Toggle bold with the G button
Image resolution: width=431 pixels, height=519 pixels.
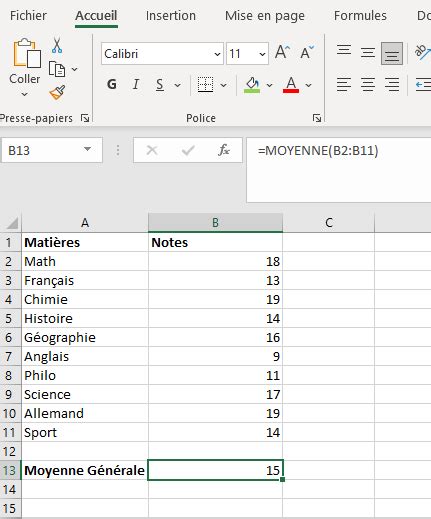click(x=112, y=85)
